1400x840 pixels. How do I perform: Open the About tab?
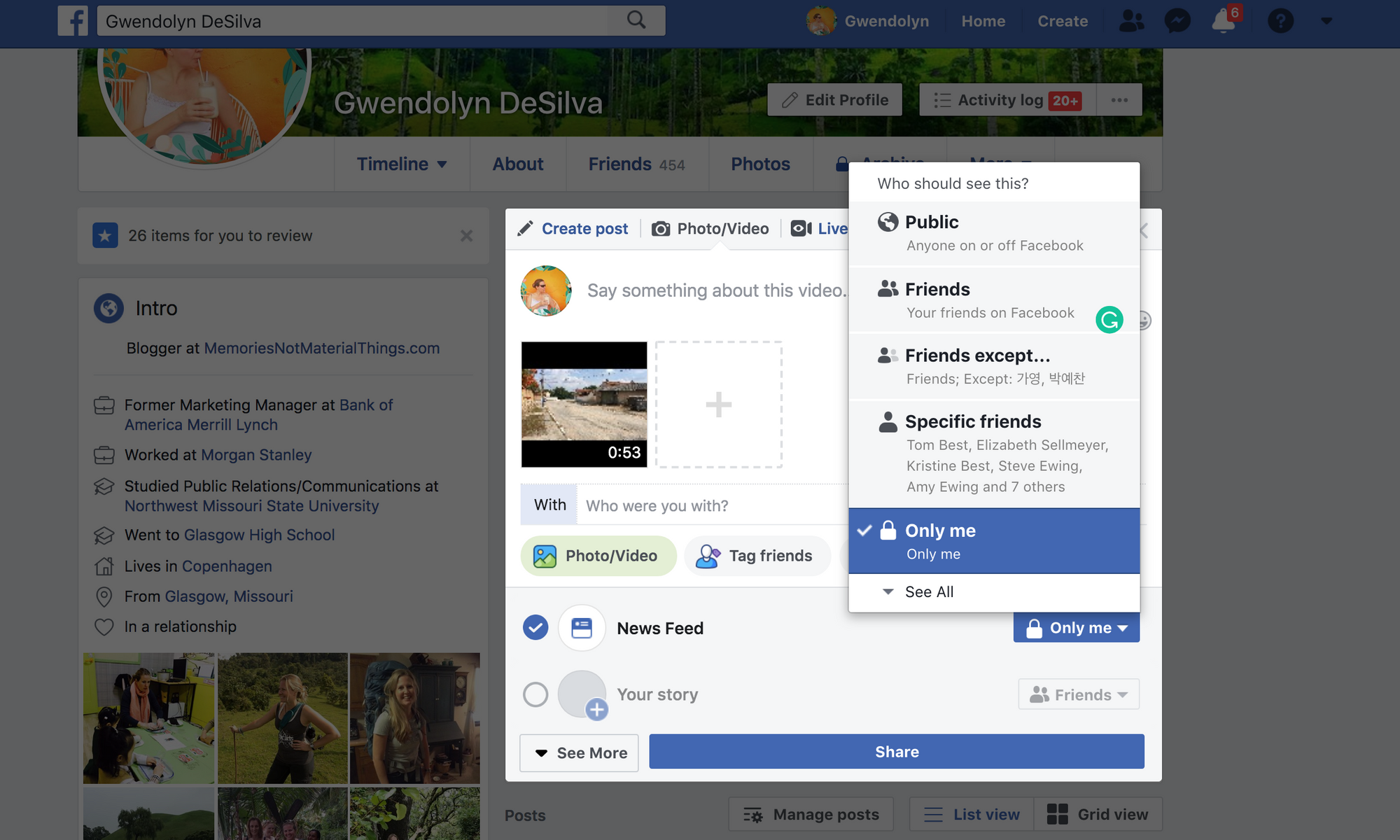[517, 164]
